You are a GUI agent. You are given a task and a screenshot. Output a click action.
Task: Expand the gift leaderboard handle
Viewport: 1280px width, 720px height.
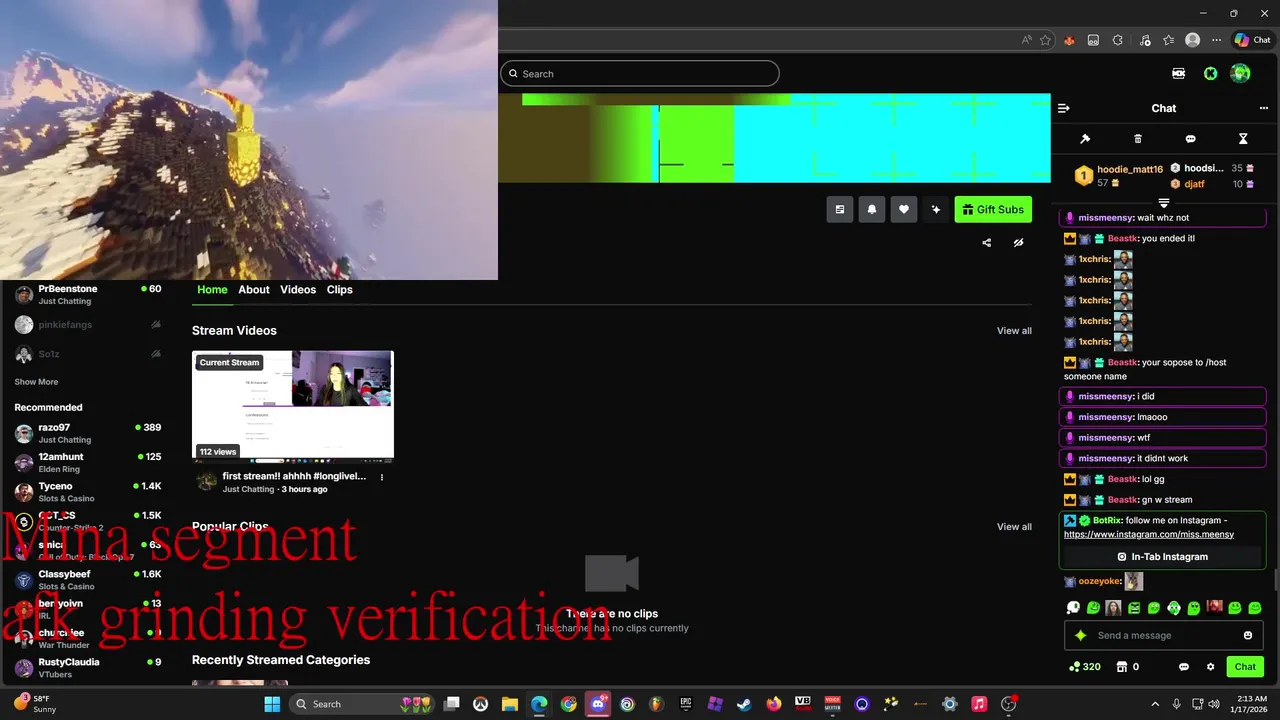[1163, 203]
